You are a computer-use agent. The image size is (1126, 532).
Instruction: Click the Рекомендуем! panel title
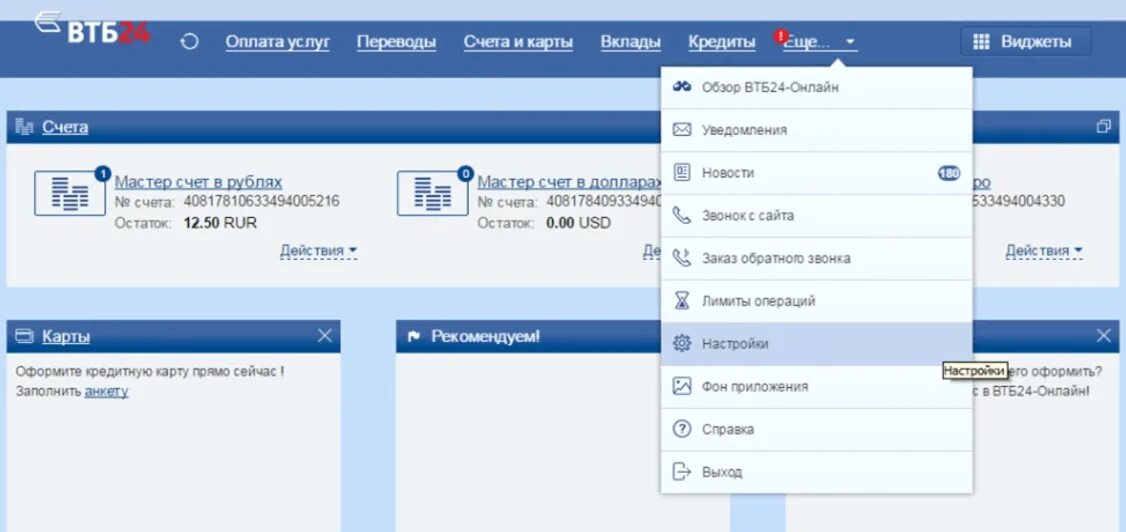click(x=485, y=336)
